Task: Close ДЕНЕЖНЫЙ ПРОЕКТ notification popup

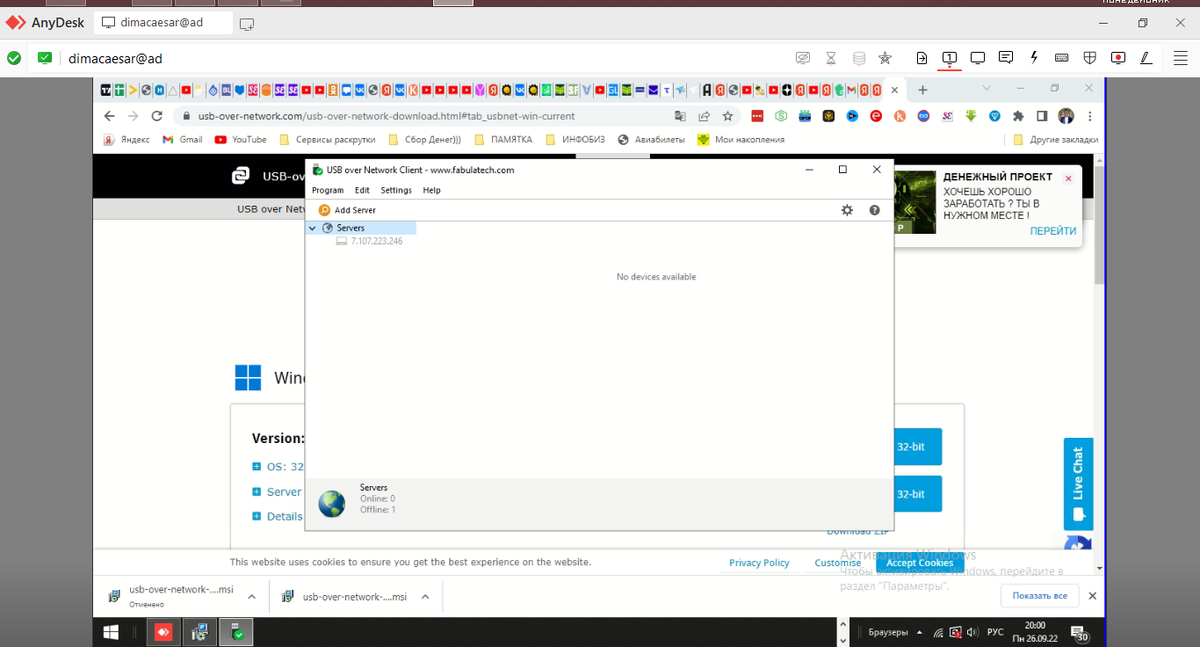Action: pyautogui.click(x=1068, y=178)
